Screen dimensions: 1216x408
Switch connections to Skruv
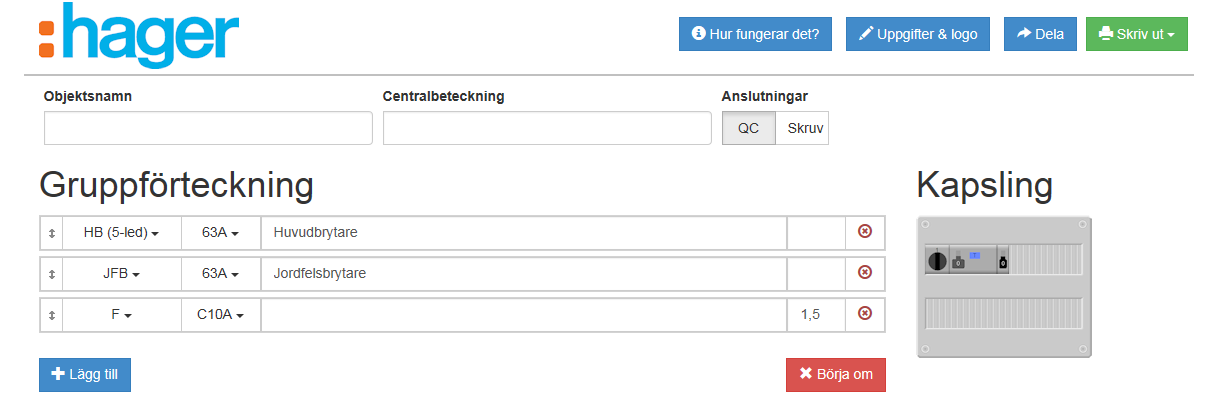pyautogui.click(x=802, y=128)
